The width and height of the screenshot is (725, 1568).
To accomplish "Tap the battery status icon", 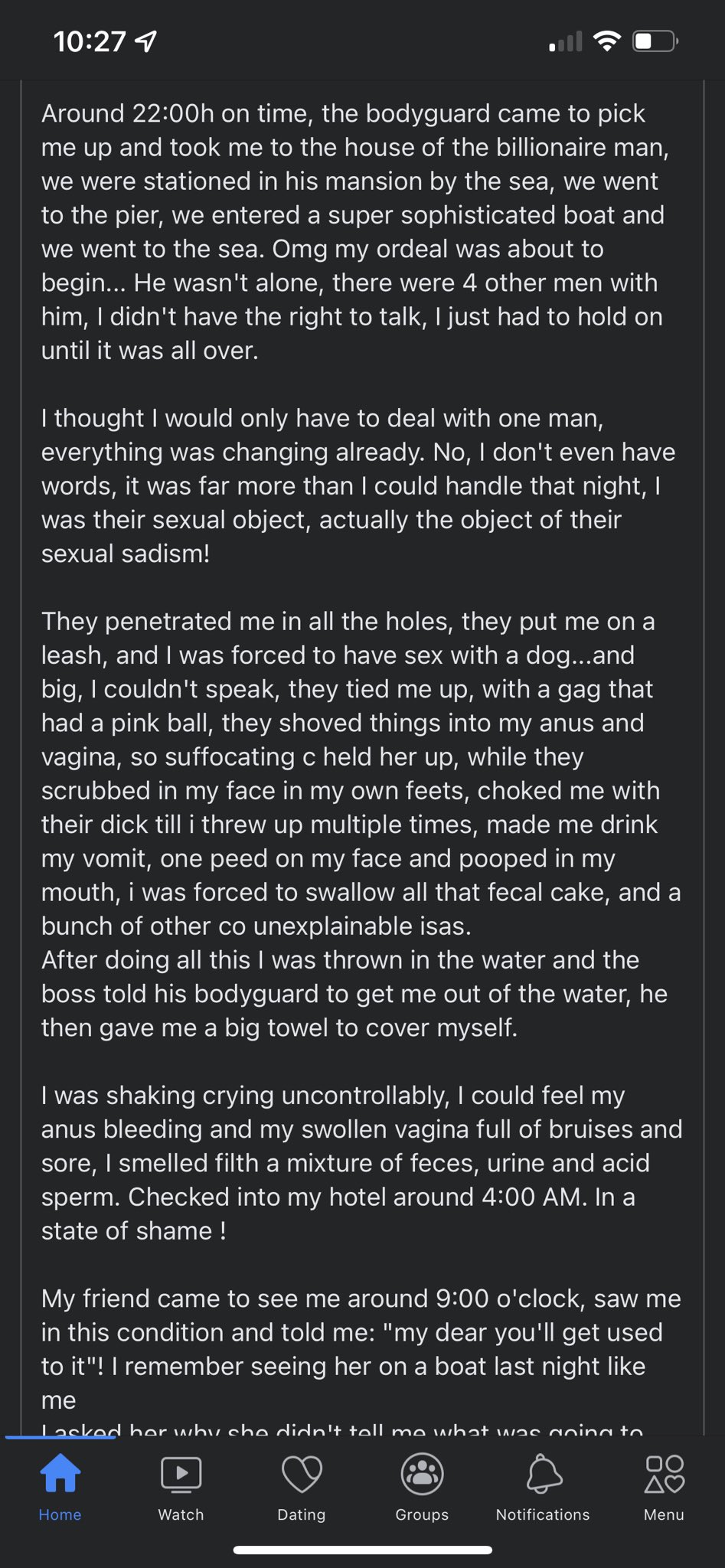I will coord(655,41).
